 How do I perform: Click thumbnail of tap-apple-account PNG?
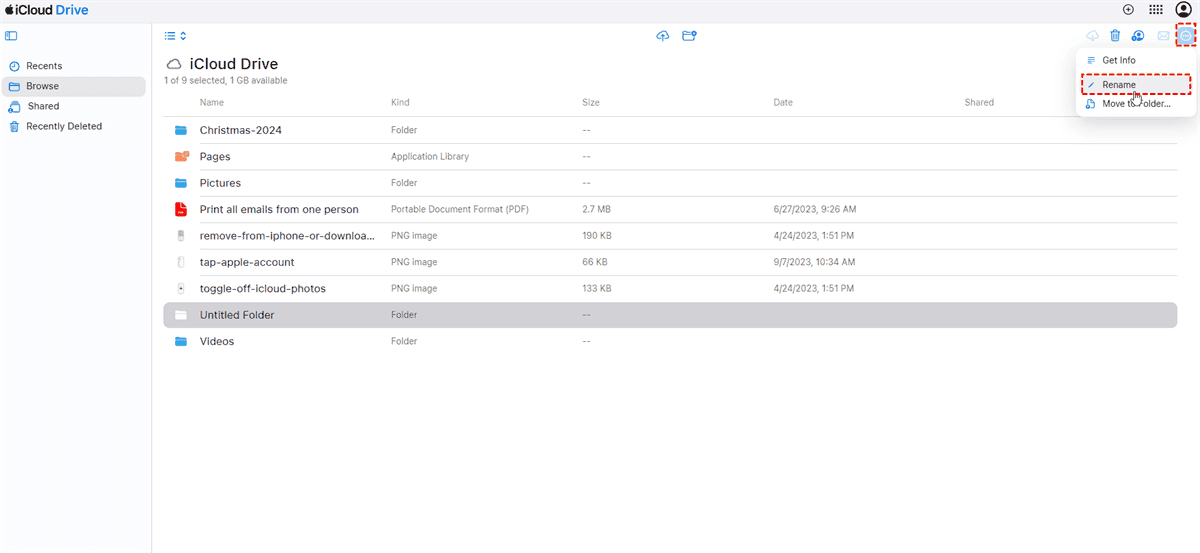point(181,262)
